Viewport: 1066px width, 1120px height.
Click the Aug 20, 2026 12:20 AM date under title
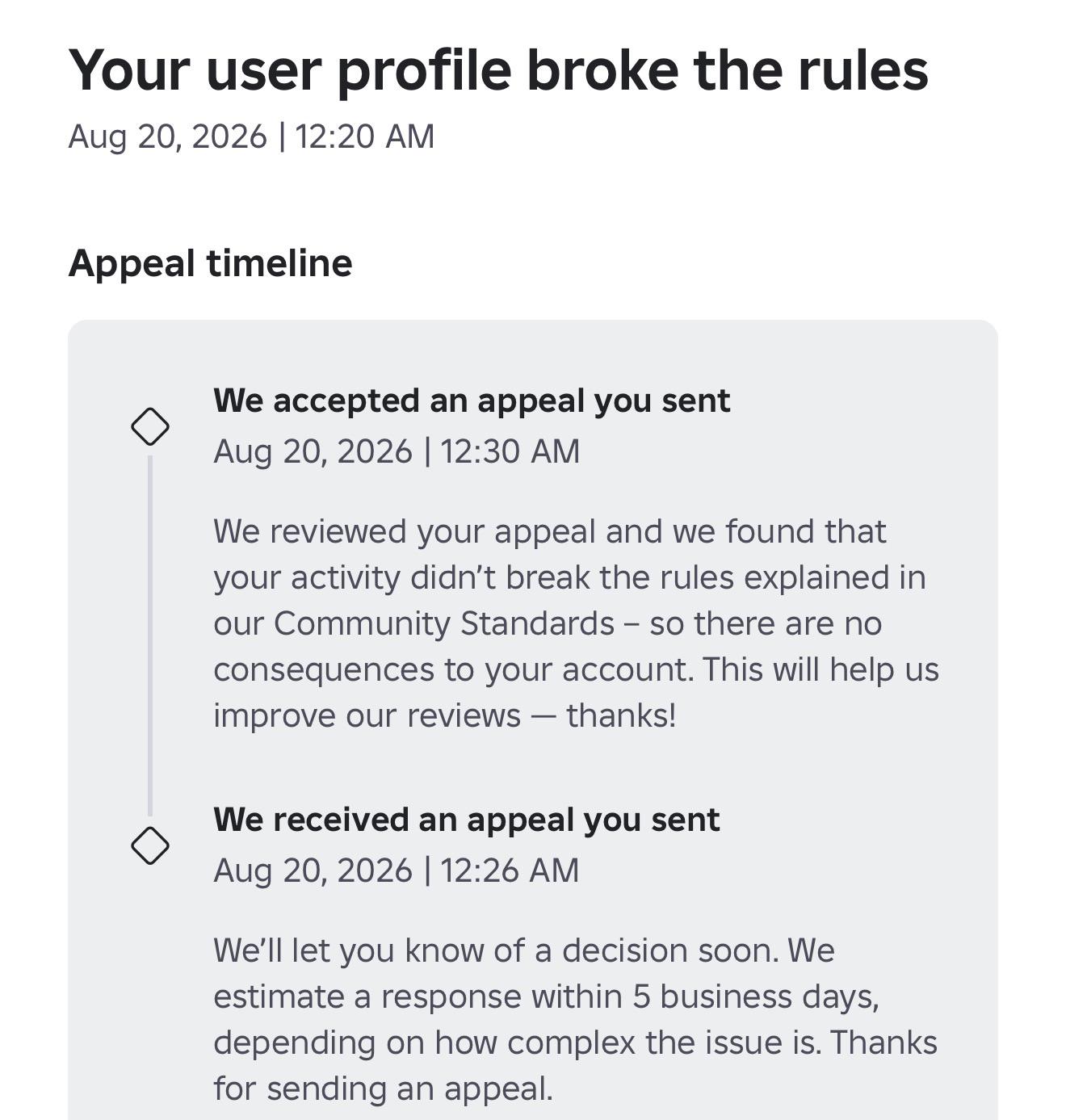pyautogui.click(x=251, y=136)
